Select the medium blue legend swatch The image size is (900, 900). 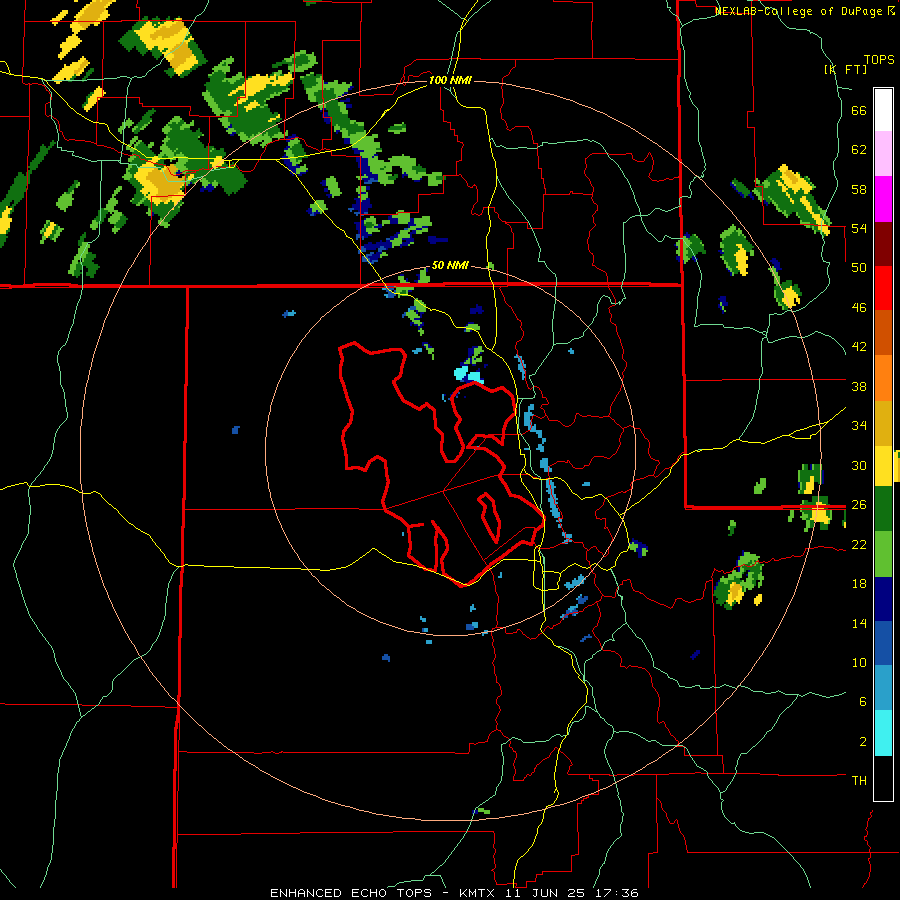click(x=883, y=643)
